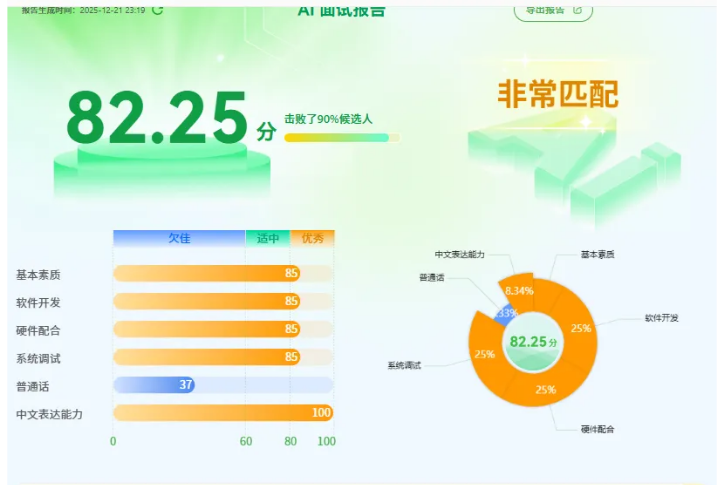This screenshot has width=719, height=485.
Task: Select the 优秀 legend segment
Action: tap(312, 238)
